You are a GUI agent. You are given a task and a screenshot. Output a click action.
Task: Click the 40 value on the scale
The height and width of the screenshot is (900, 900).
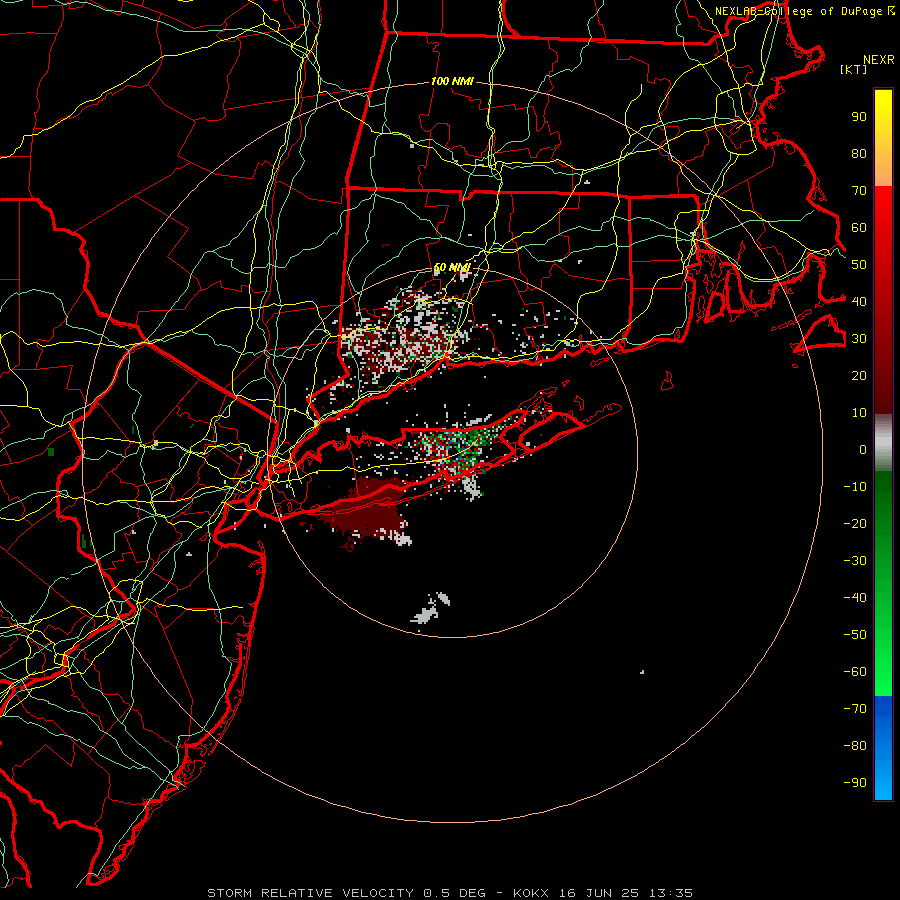pyautogui.click(x=859, y=302)
